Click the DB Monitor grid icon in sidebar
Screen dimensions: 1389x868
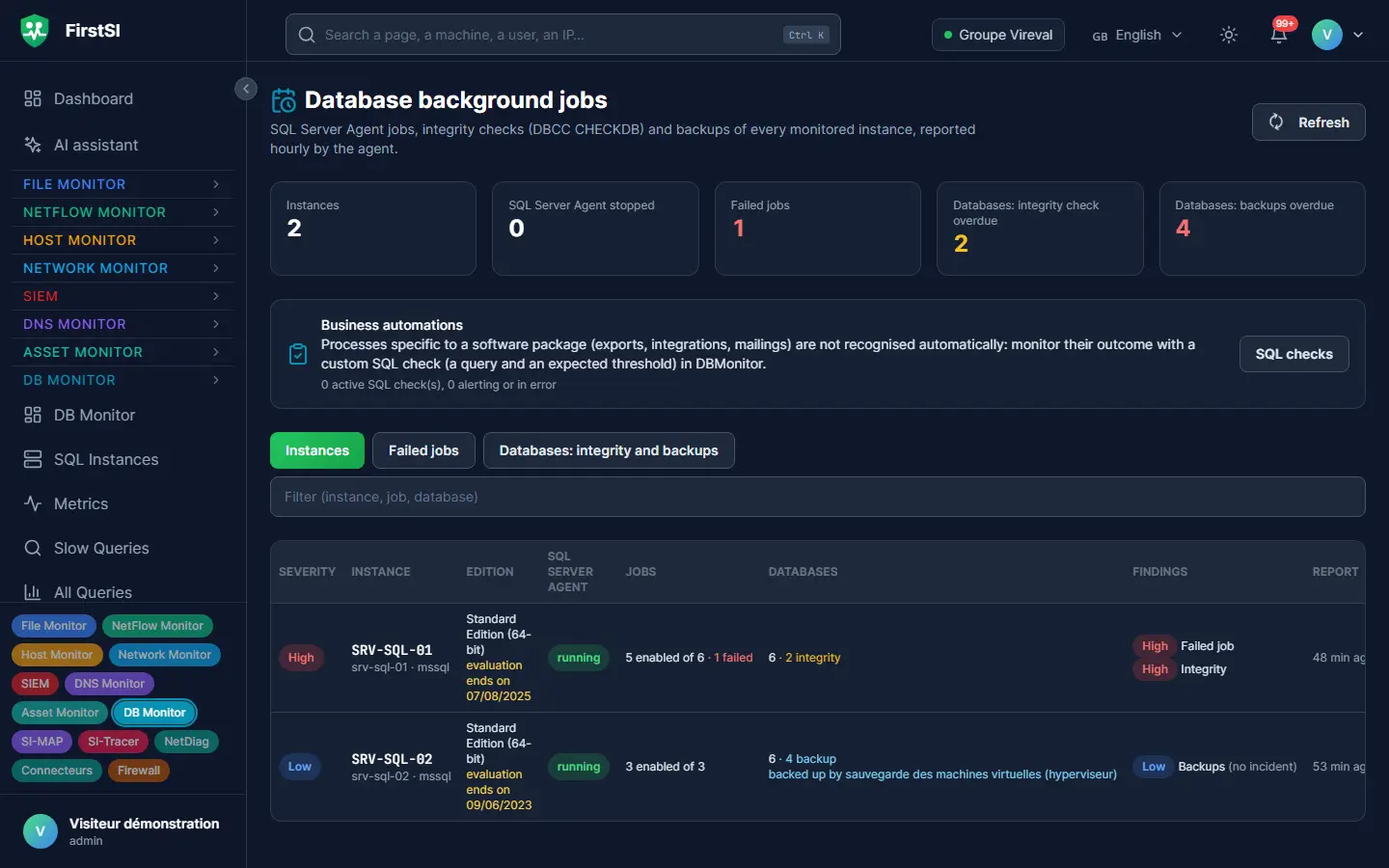point(33,415)
